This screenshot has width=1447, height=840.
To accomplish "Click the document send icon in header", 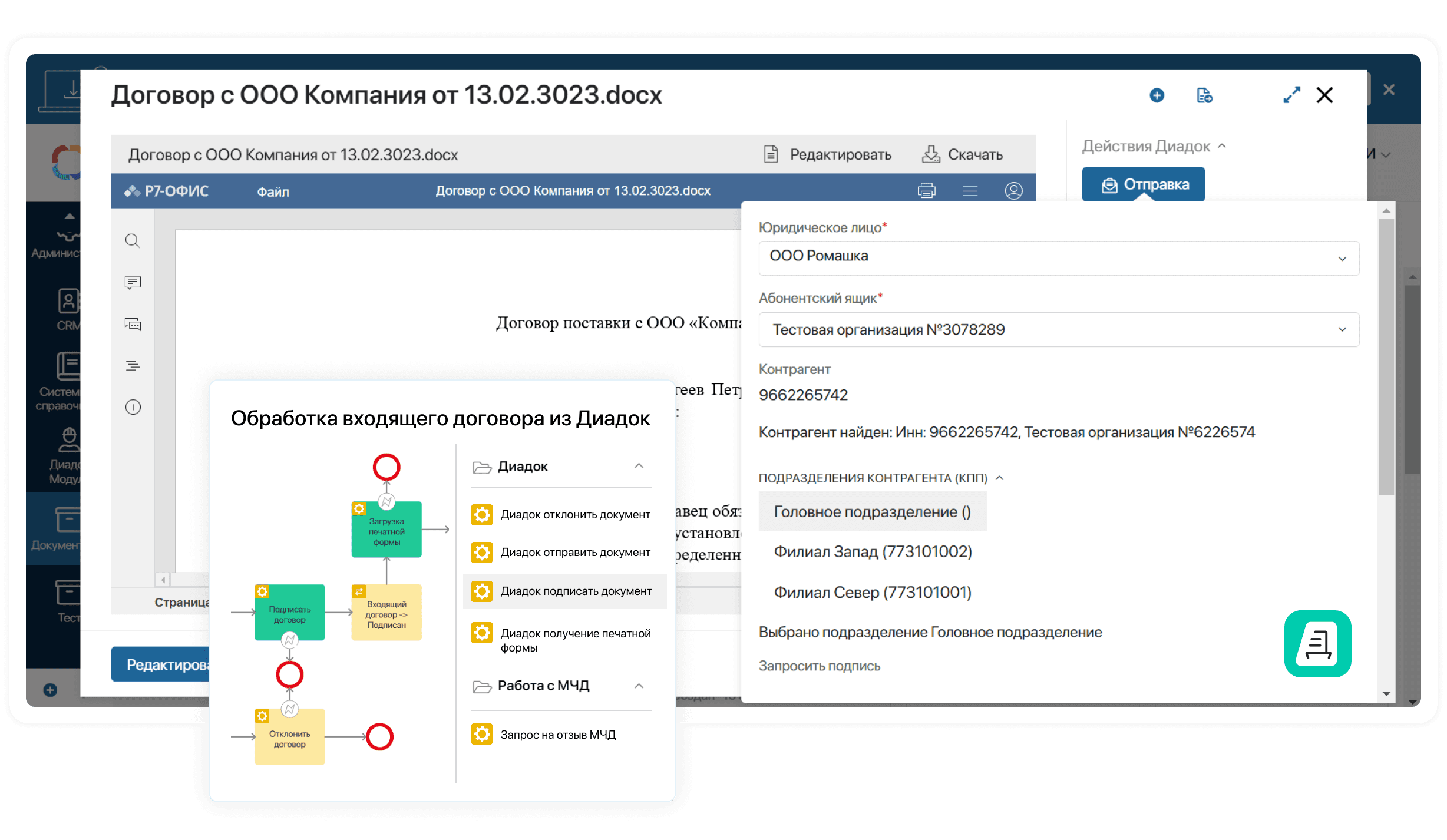I will tap(1204, 95).
